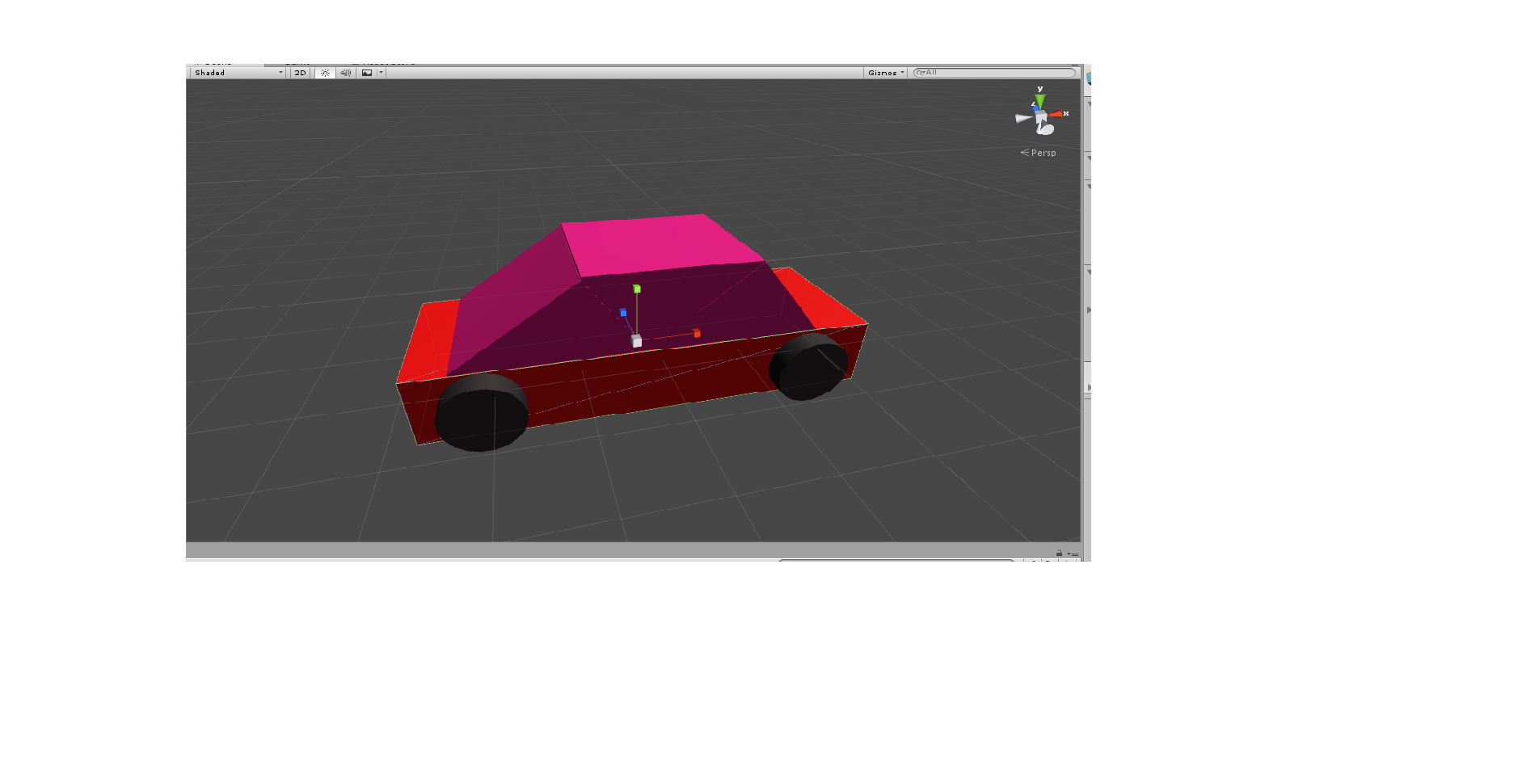
Task: Click the center cube of the orientation gizmo
Action: pyautogui.click(x=1041, y=117)
